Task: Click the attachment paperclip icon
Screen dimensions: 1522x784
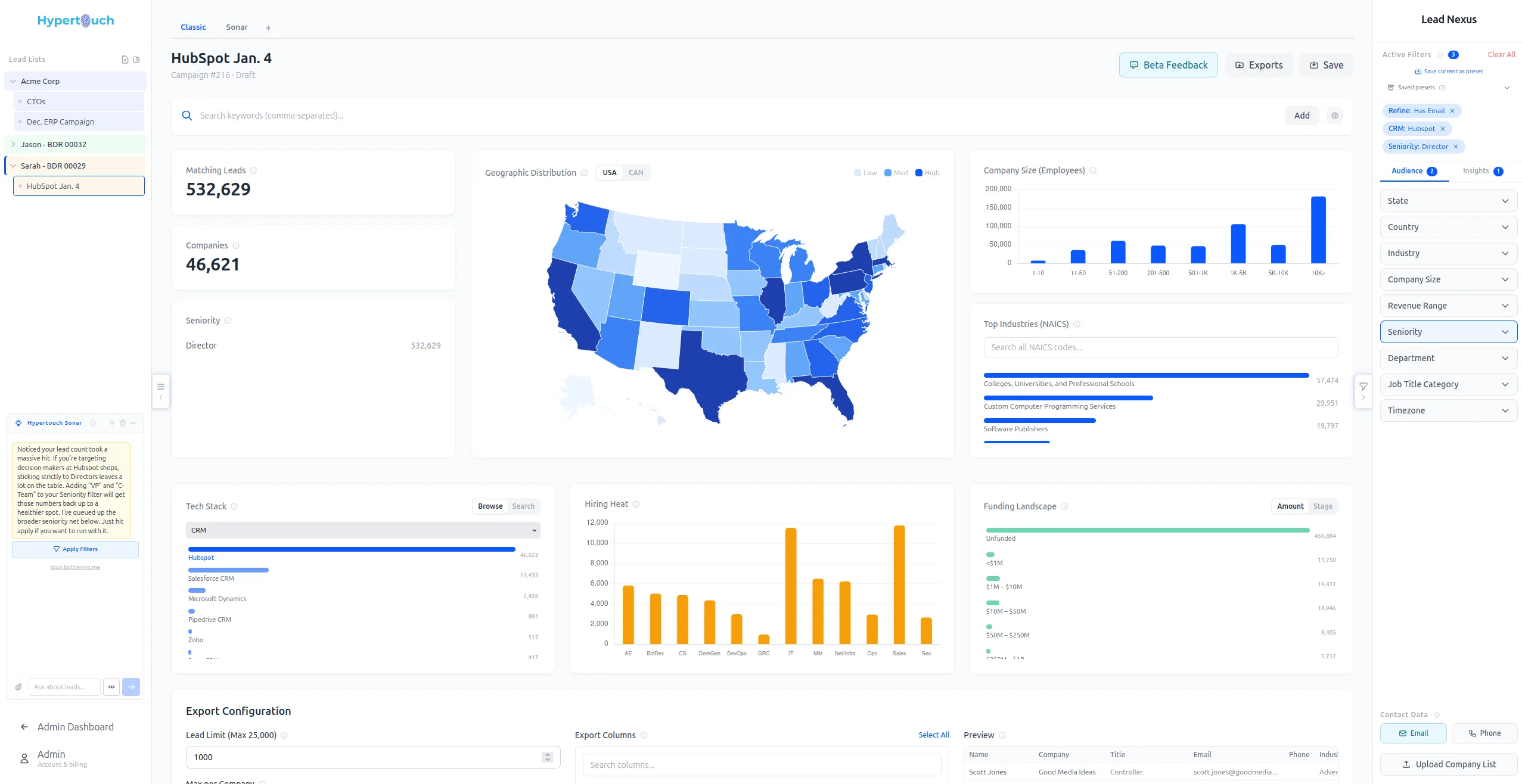Action: click(x=18, y=687)
